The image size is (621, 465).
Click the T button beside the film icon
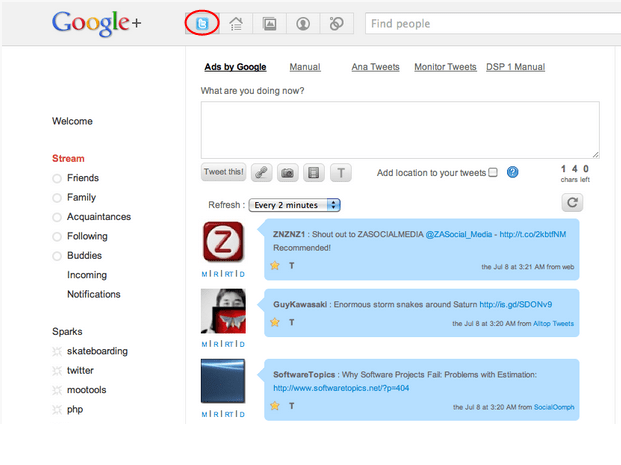pos(341,173)
